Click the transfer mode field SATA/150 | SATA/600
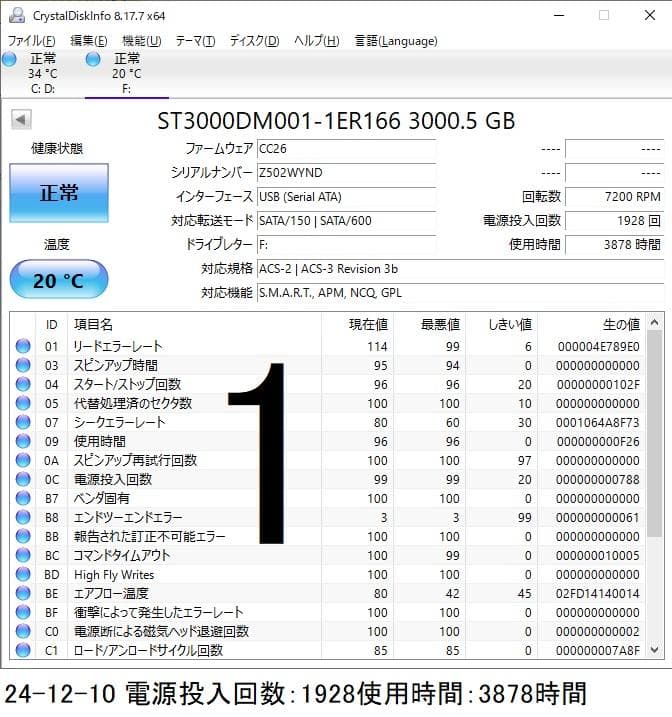 tap(346, 221)
